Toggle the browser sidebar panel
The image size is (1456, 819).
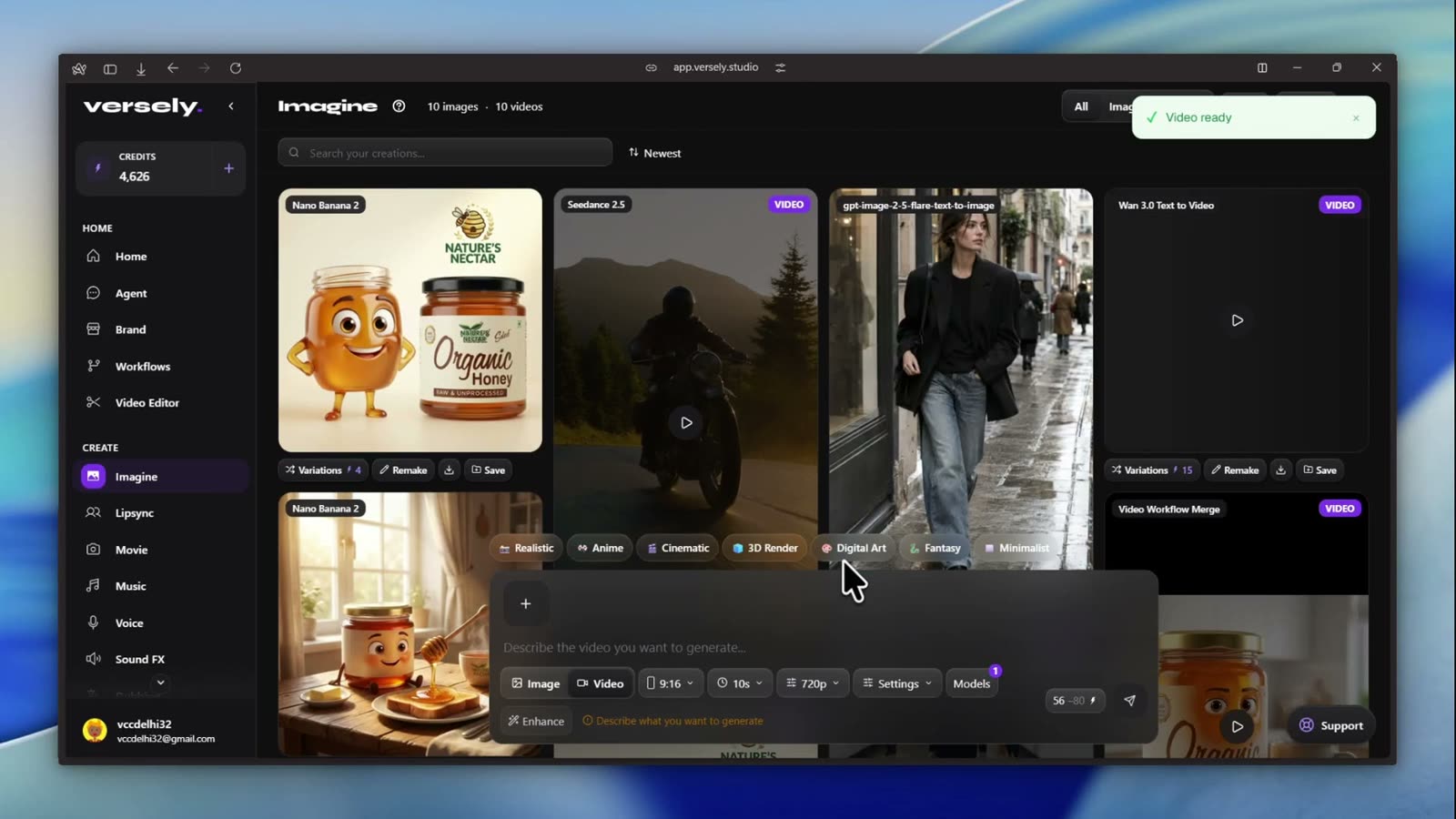pyautogui.click(x=110, y=68)
